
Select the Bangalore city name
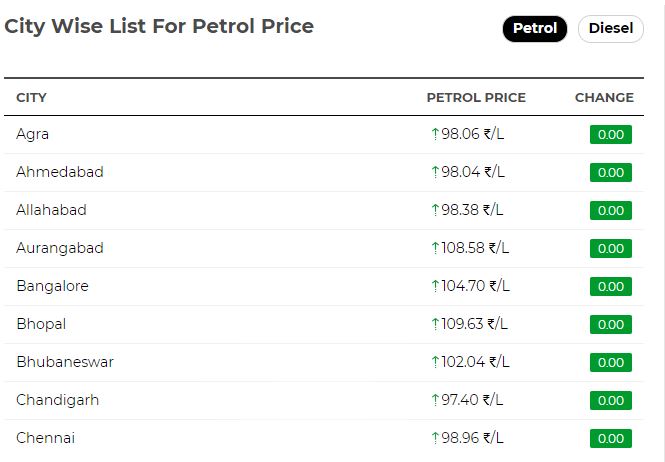pyautogui.click(x=53, y=286)
